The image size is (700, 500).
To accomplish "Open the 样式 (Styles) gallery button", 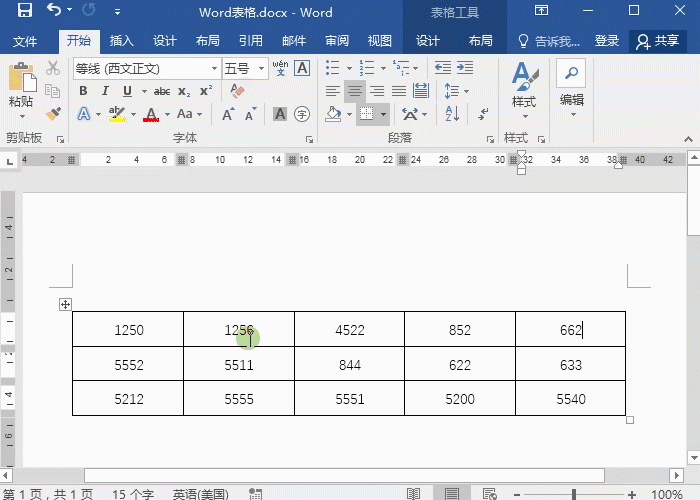I will pyautogui.click(x=524, y=90).
